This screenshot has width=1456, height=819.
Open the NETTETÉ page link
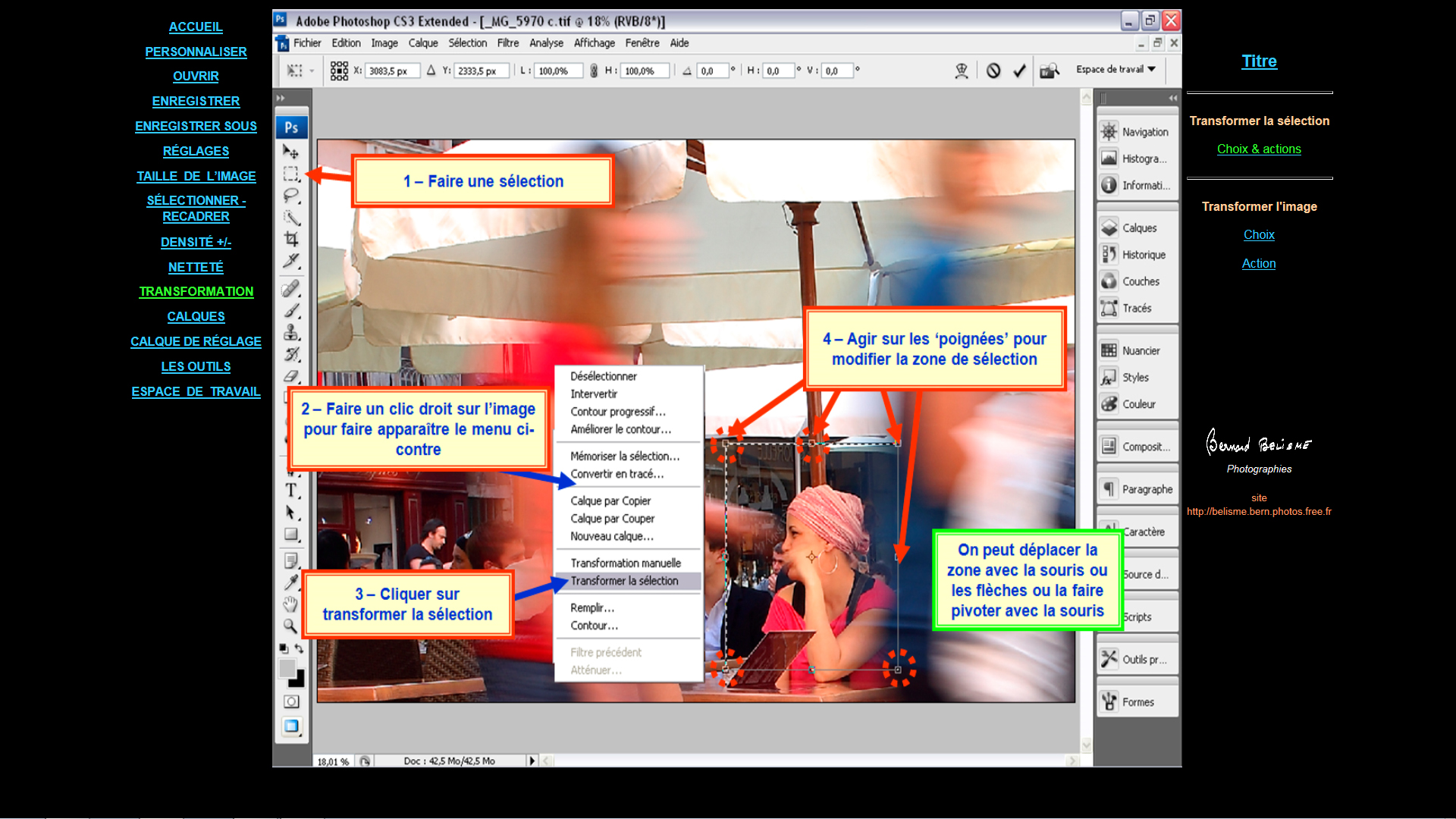(x=196, y=268)
